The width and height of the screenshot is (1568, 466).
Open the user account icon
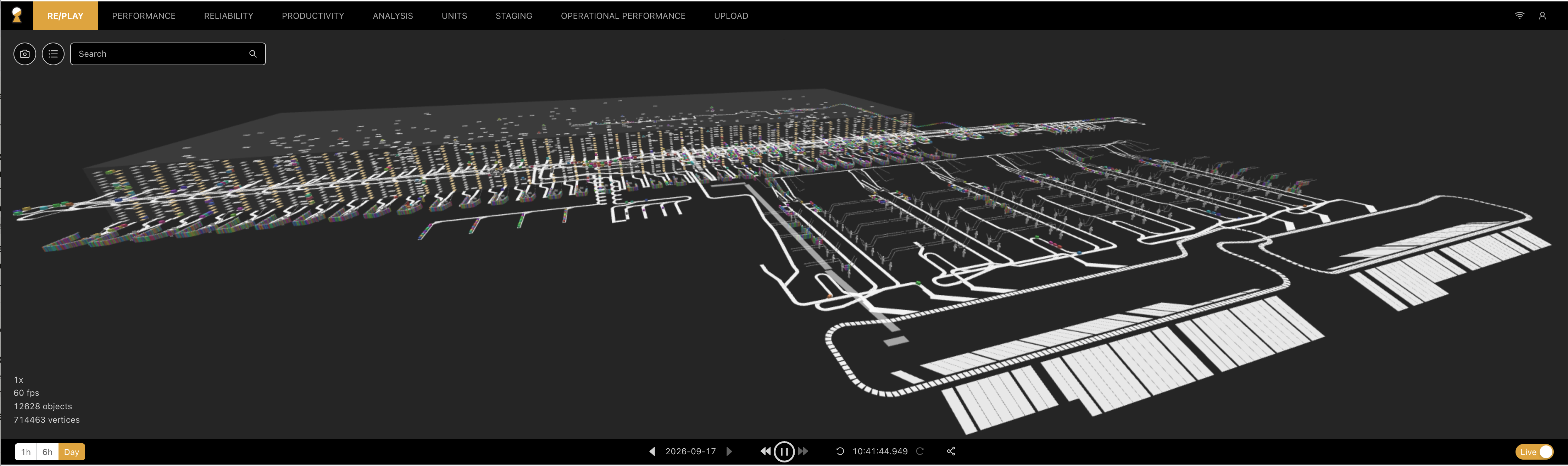pyautogui.click(x=1542, y=16)
